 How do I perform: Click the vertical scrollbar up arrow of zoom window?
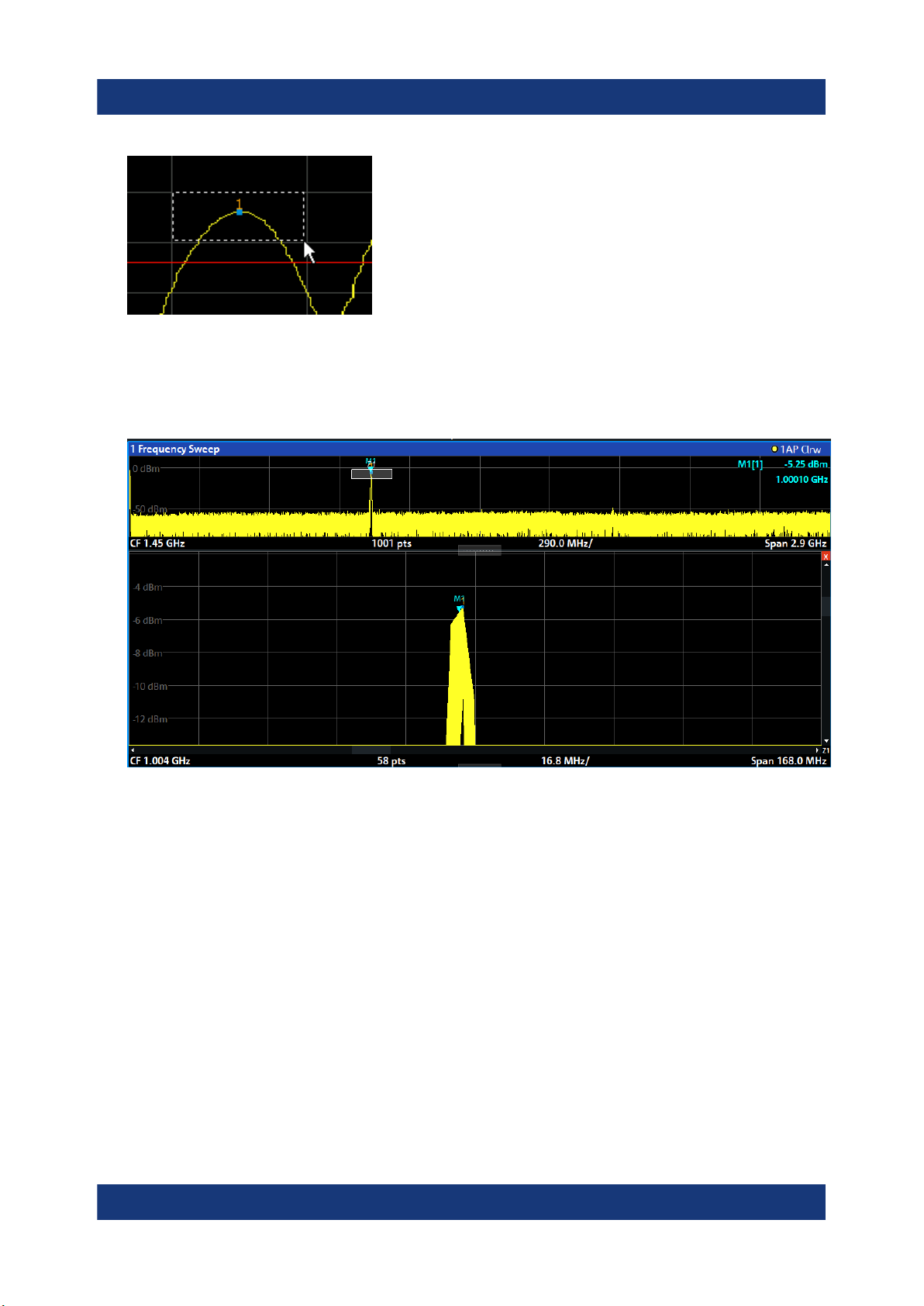pyautogui.click(x=826, y=565)
